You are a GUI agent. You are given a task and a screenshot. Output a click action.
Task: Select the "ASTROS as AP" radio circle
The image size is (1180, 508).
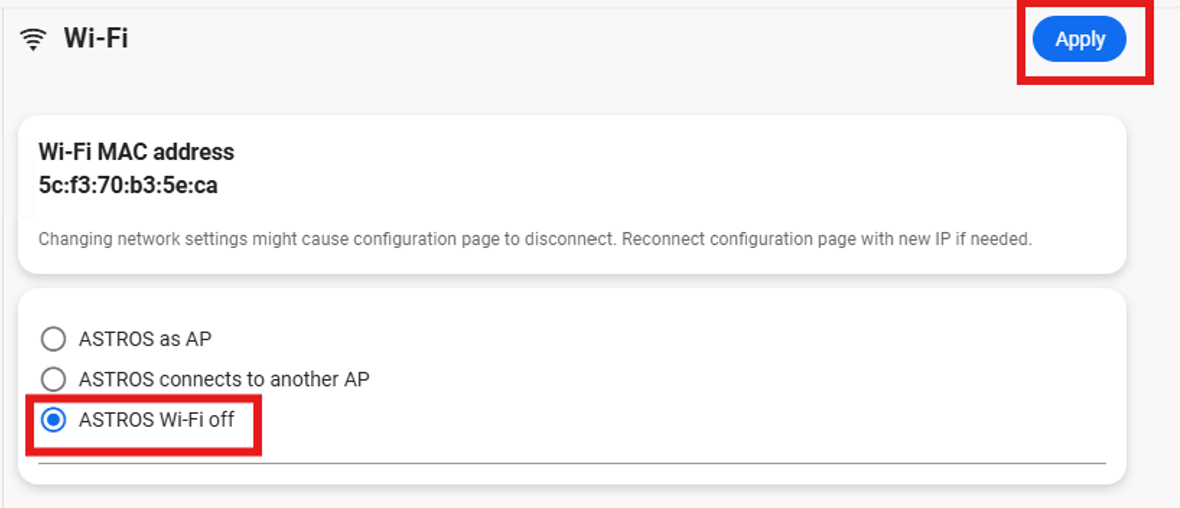(x=53, y=339)
